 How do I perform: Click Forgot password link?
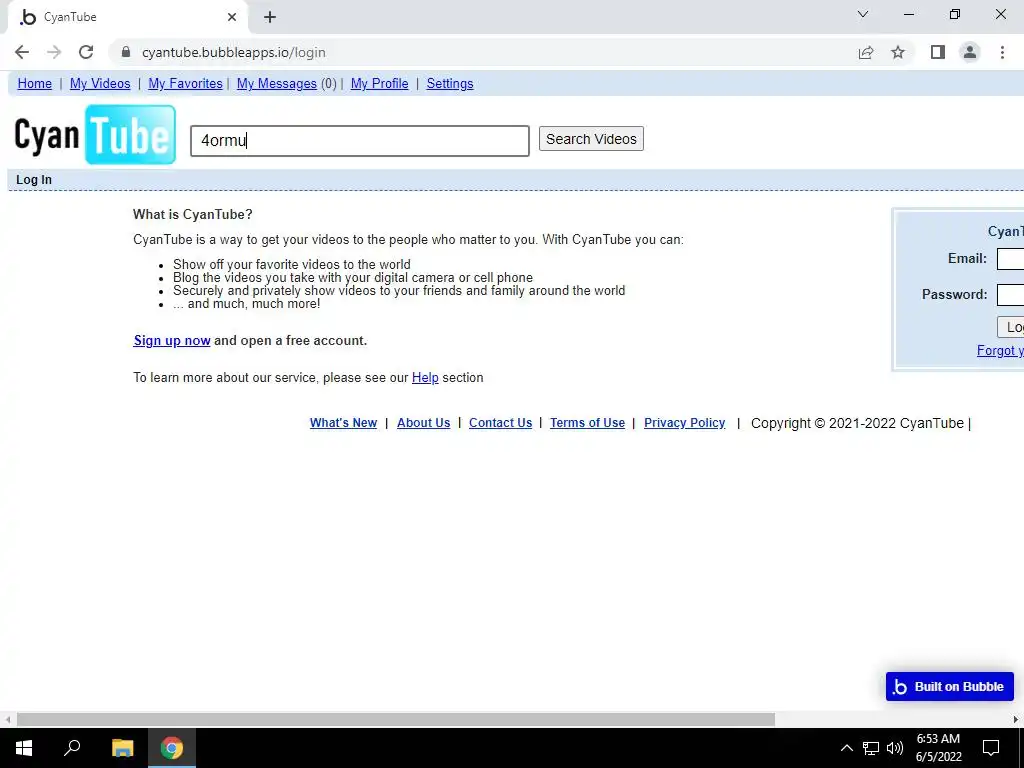(x=1000, y=351)
